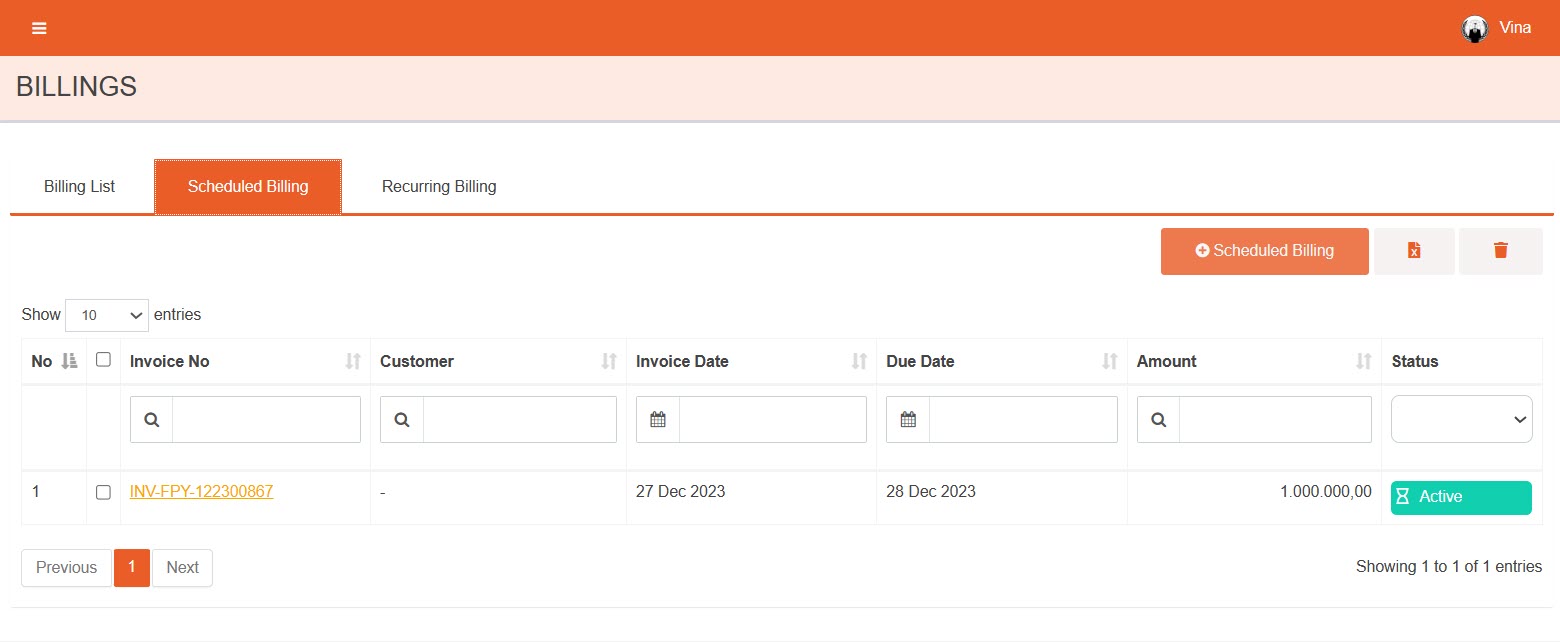Click the Due Date filter field
This screenshot has height=644, width=1560.
coord(1022,420)
